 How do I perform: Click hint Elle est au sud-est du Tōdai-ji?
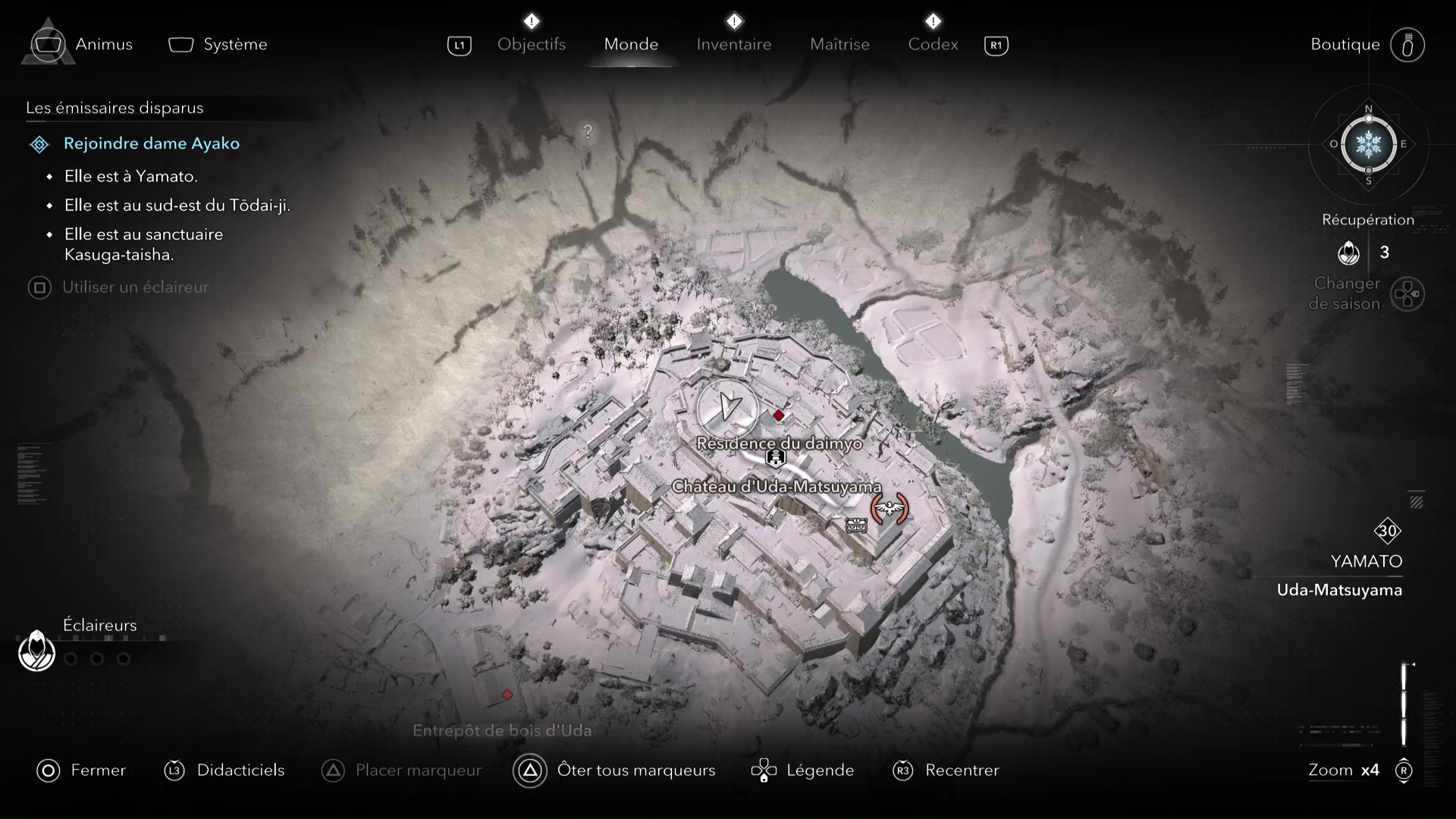coord(177,205)
